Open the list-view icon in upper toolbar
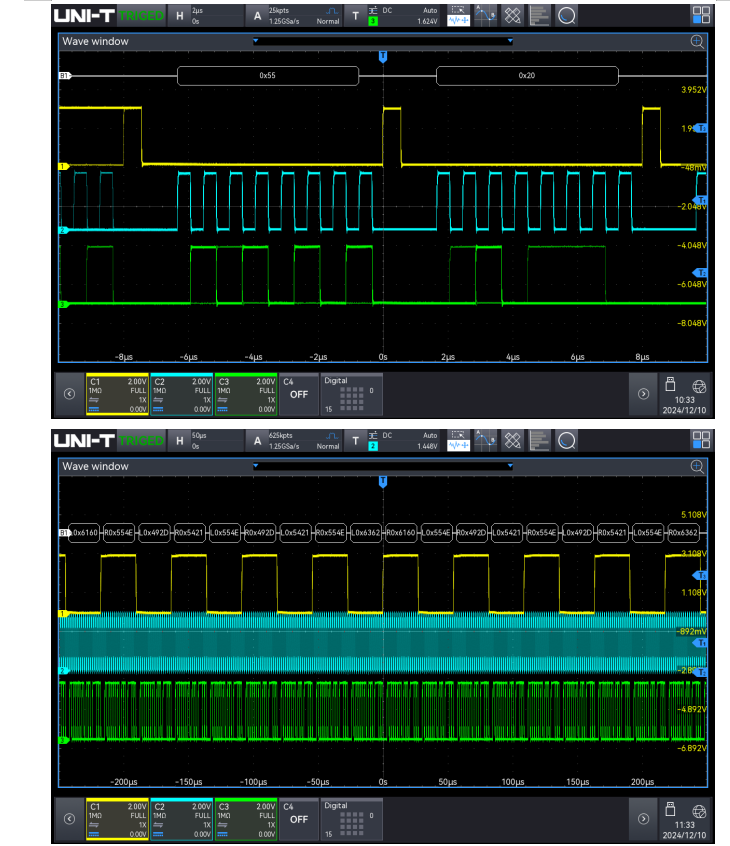This screenshot has width=730, height=846. [x=539, y=15]
